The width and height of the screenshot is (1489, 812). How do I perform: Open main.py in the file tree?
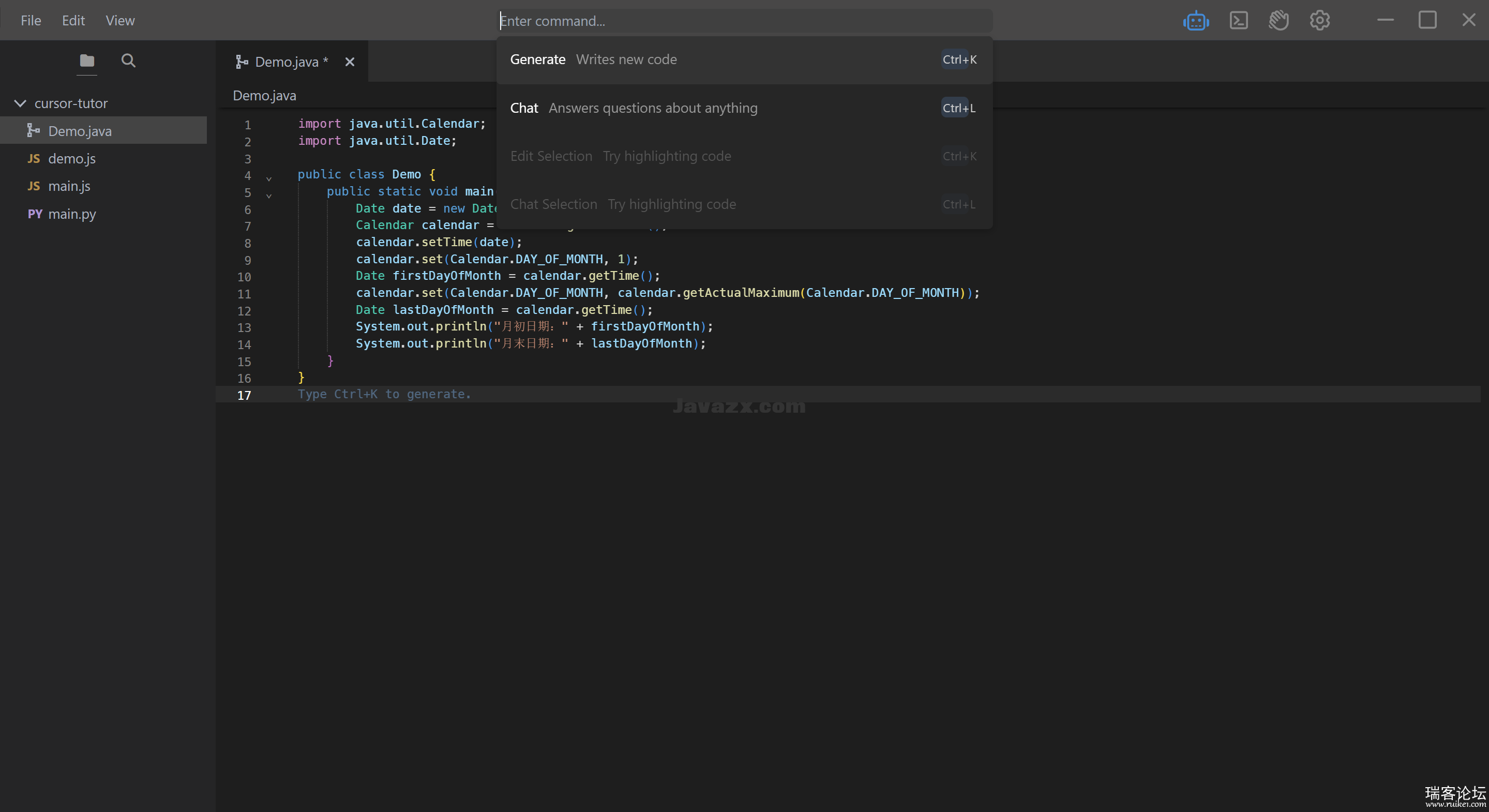coord(103,214)
